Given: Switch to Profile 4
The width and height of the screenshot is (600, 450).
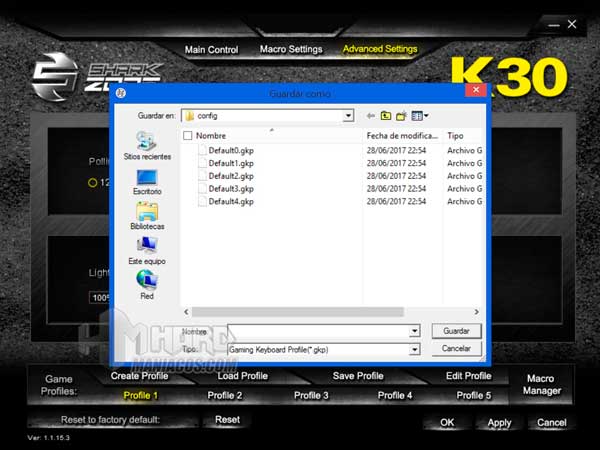Looking at the screenshot, I should click(395, 395).
